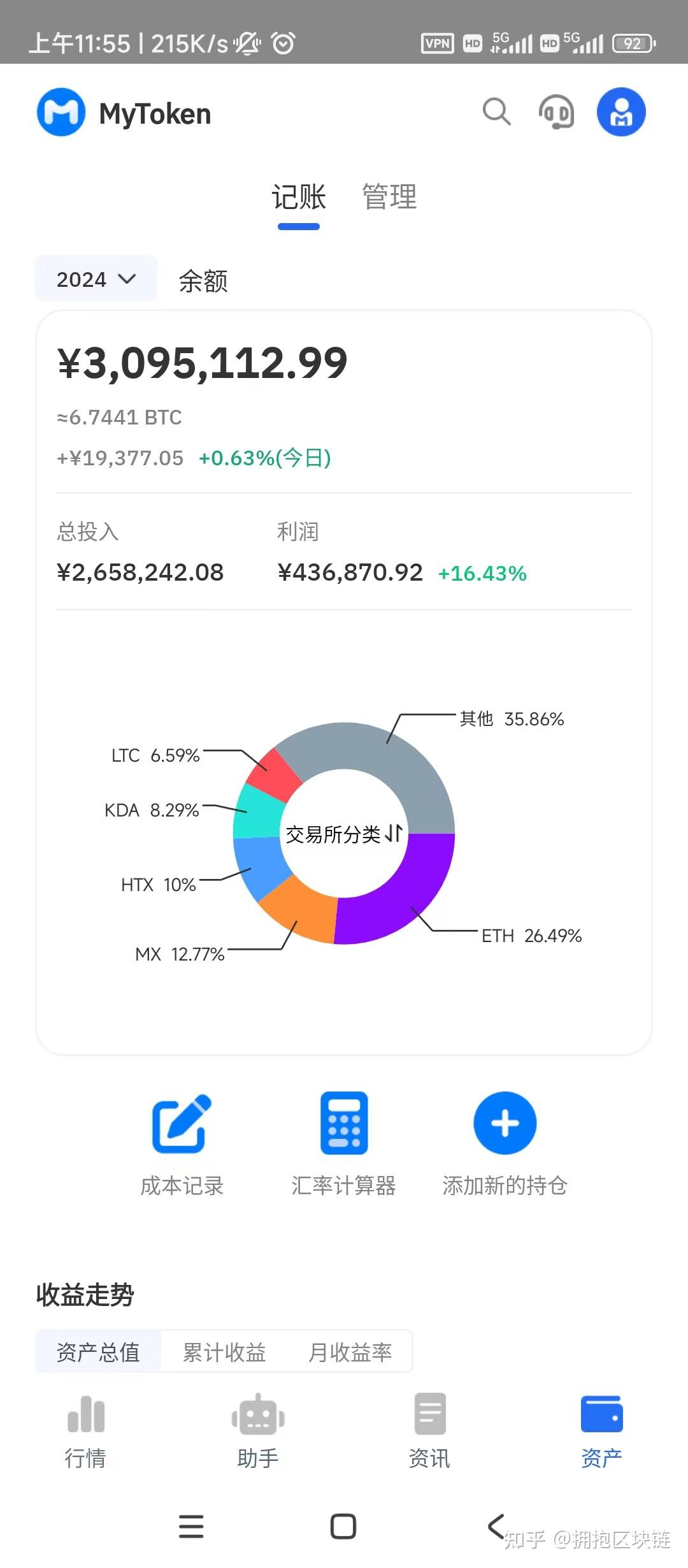
Task: Tap Android back arrow button
Action: (x=496, y=1527)
